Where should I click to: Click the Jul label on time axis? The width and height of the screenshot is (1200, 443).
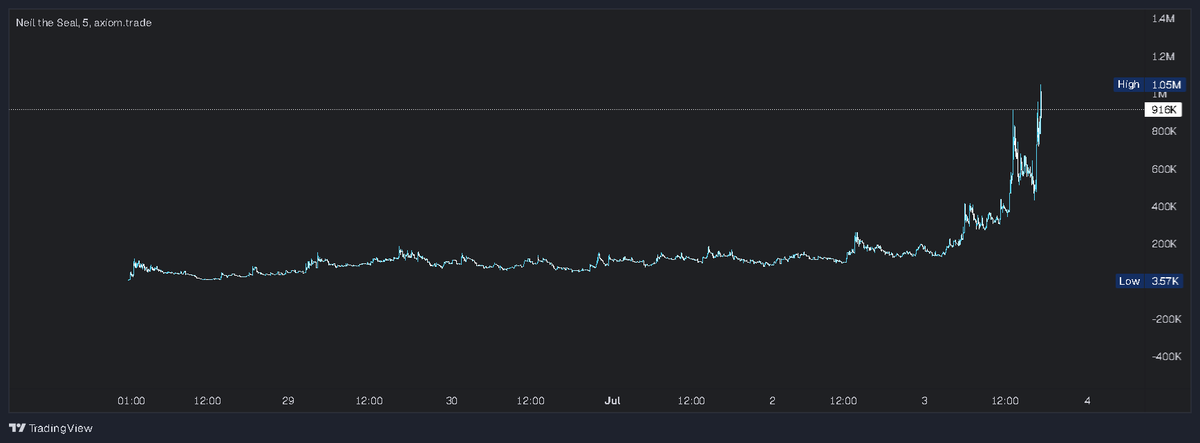click(612, 401)
